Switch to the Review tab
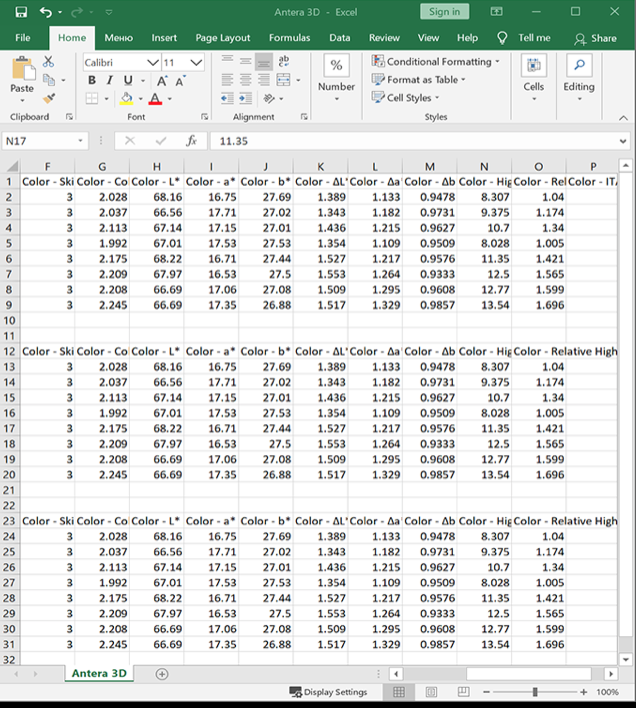The height and width of the screenshot is (708, 636). tap(384, 38)
